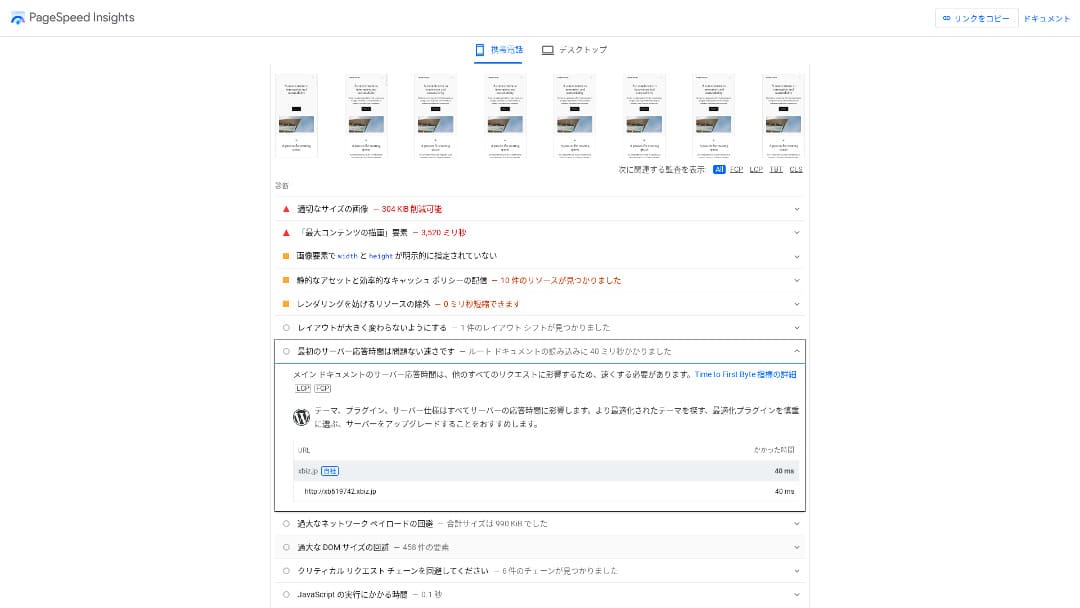
Task: Click the red triangle beside 適切なサイズの画像
Action: pos(286,209)
